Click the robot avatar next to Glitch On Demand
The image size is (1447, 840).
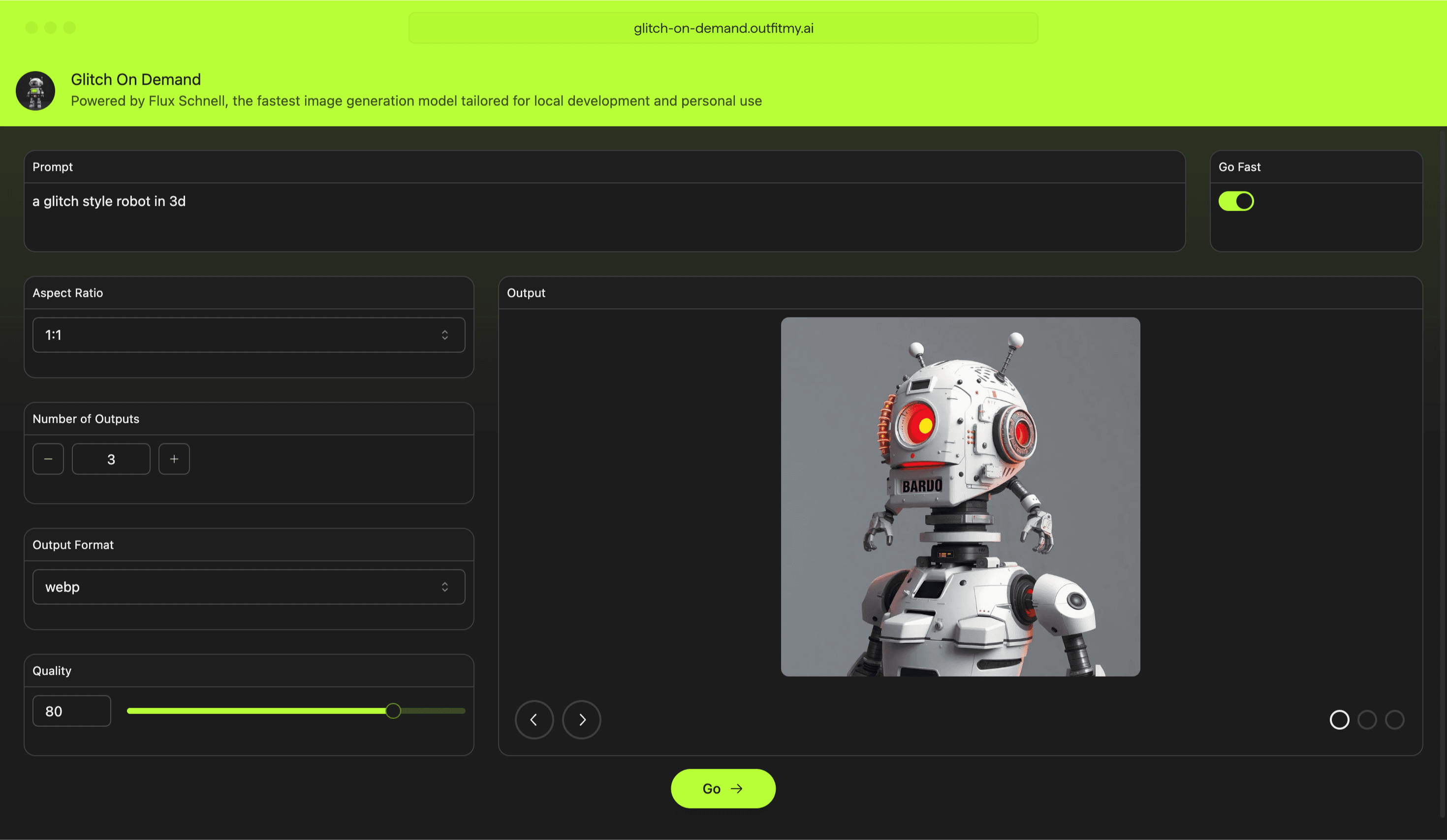[35, 90]
